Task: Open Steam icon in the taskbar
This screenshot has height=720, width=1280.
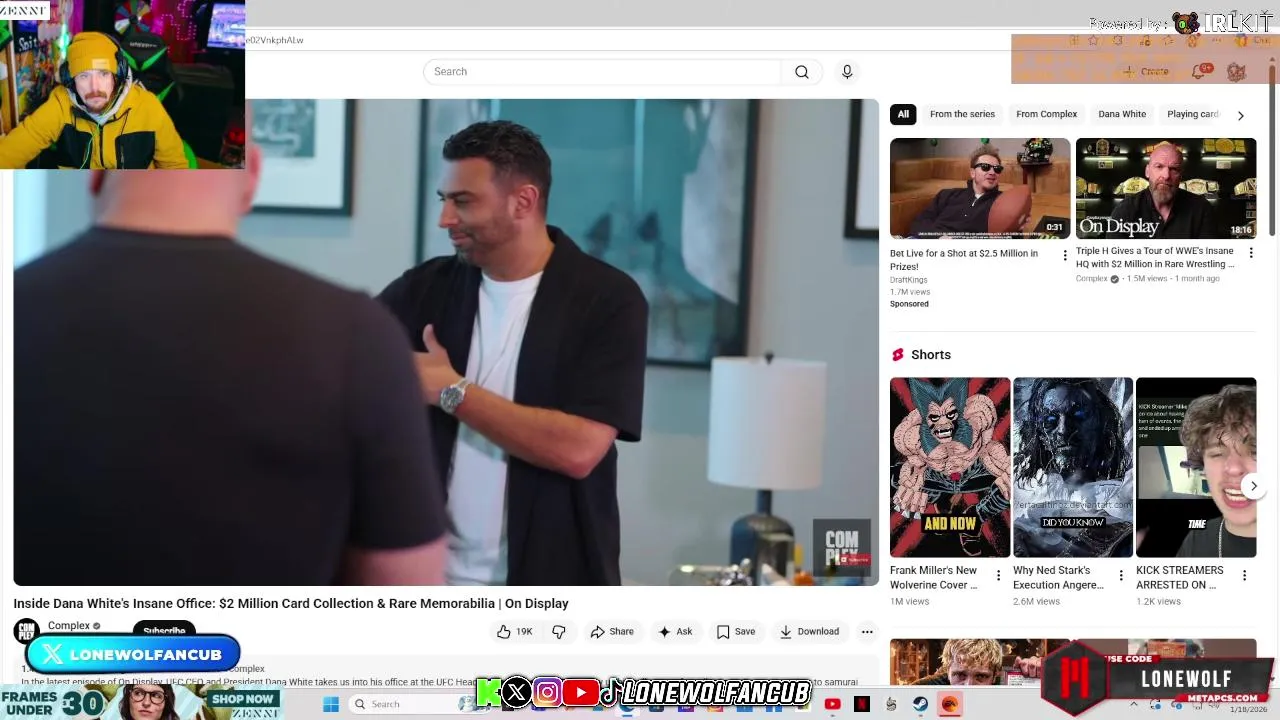Action: pyautogui.click(x=920, y=704)
